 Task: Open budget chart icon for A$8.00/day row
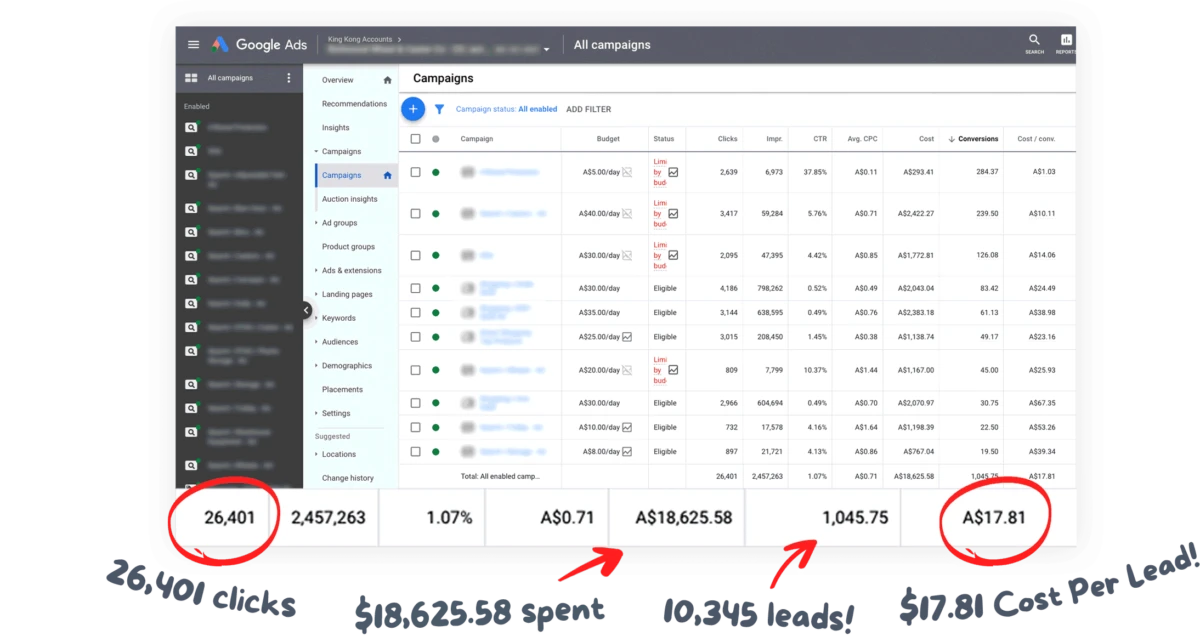[627, 451]
